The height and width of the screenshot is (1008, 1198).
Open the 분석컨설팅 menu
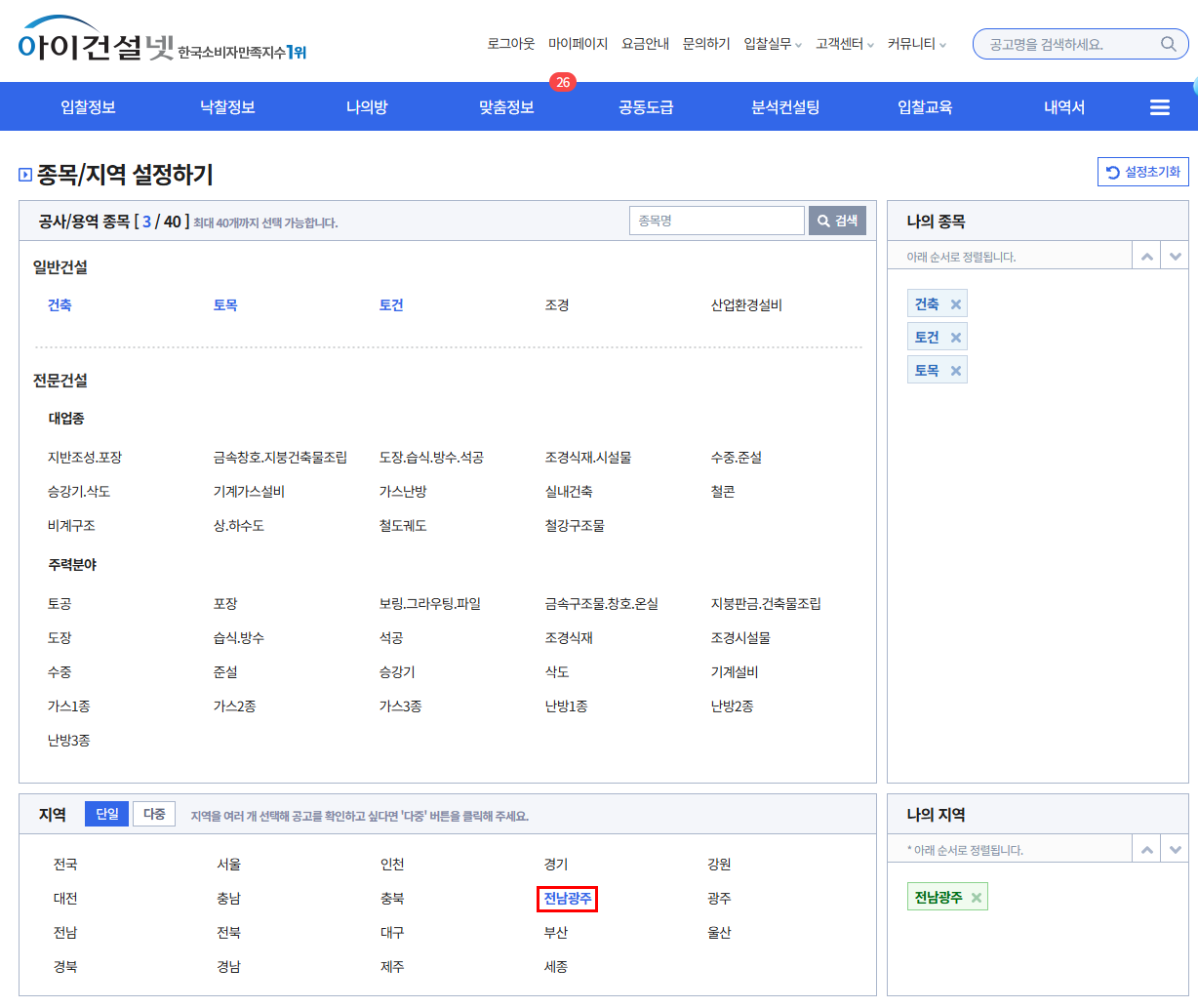click(x=785, y=107)
